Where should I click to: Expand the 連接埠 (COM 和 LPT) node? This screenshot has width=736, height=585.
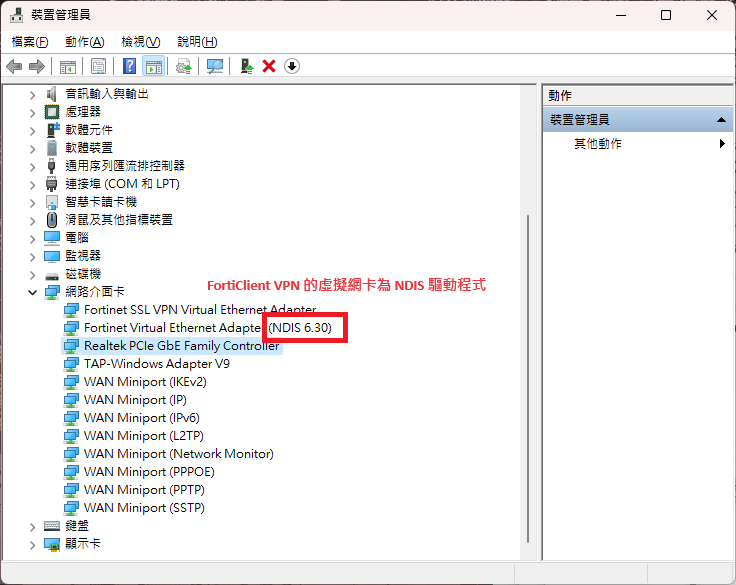pos(32,184)
